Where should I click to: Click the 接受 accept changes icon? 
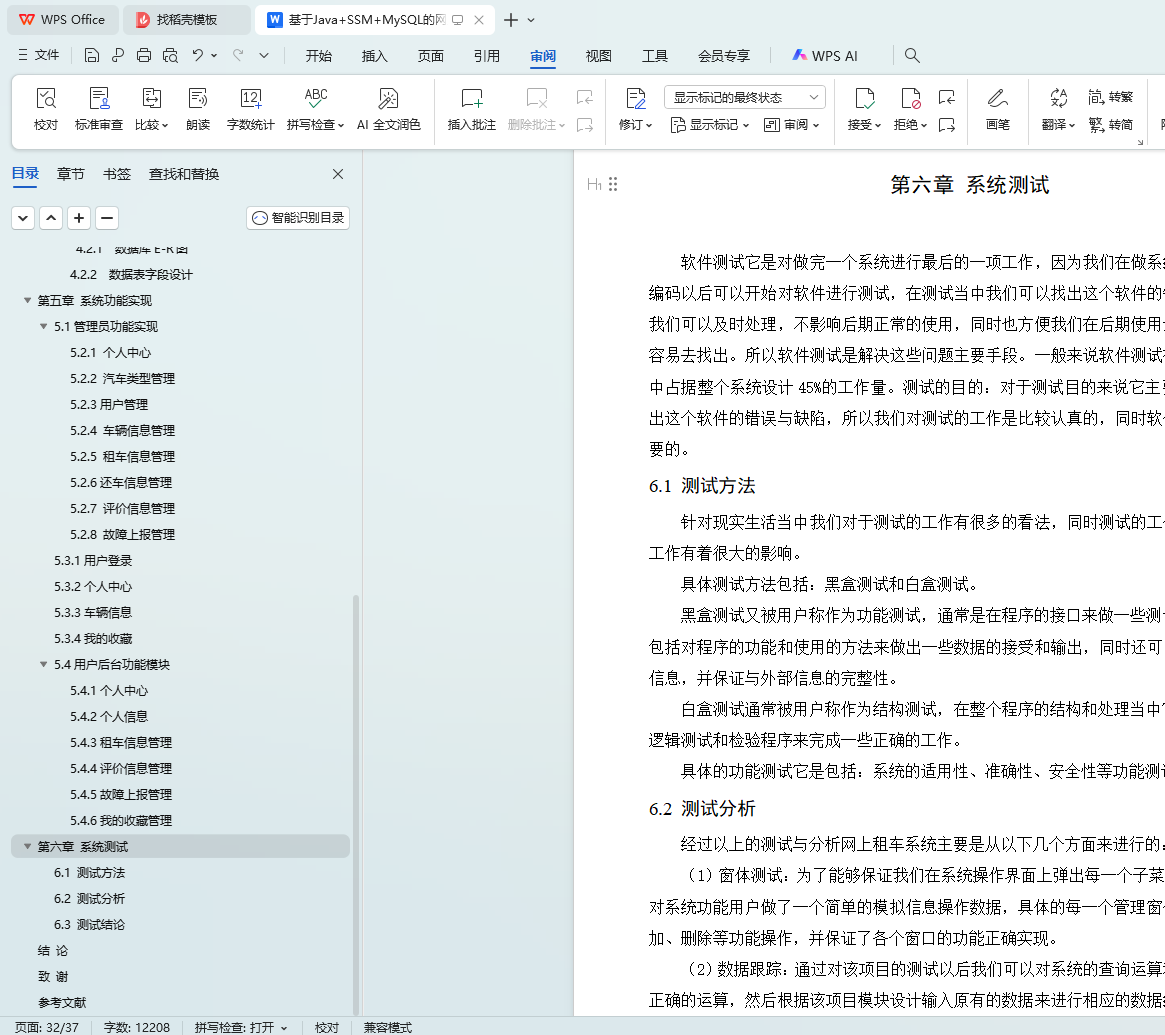(864, 99)
